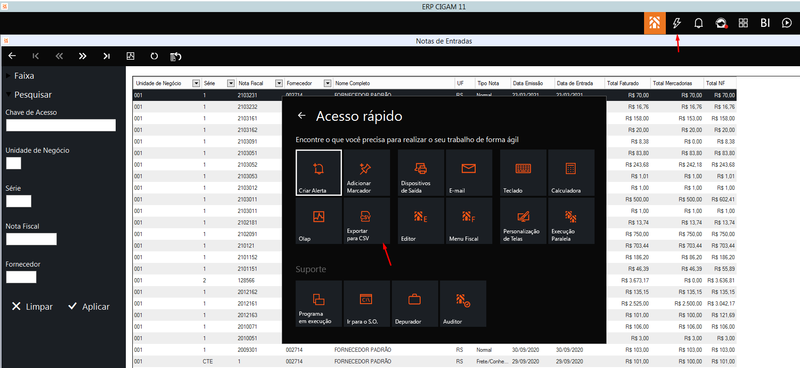Open Execução Paralela tile

[x=571, y=221]
